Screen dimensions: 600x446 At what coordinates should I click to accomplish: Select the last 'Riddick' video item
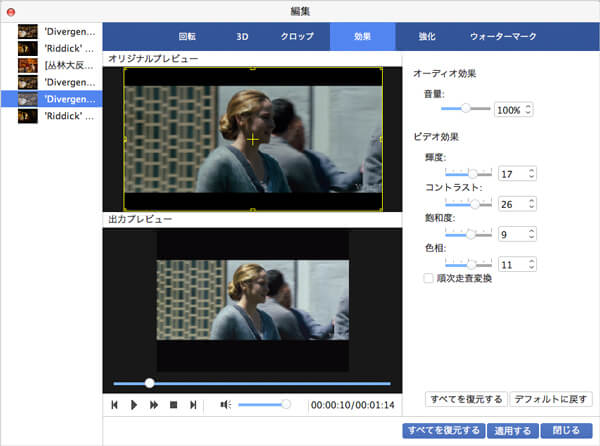coord(52,116)
